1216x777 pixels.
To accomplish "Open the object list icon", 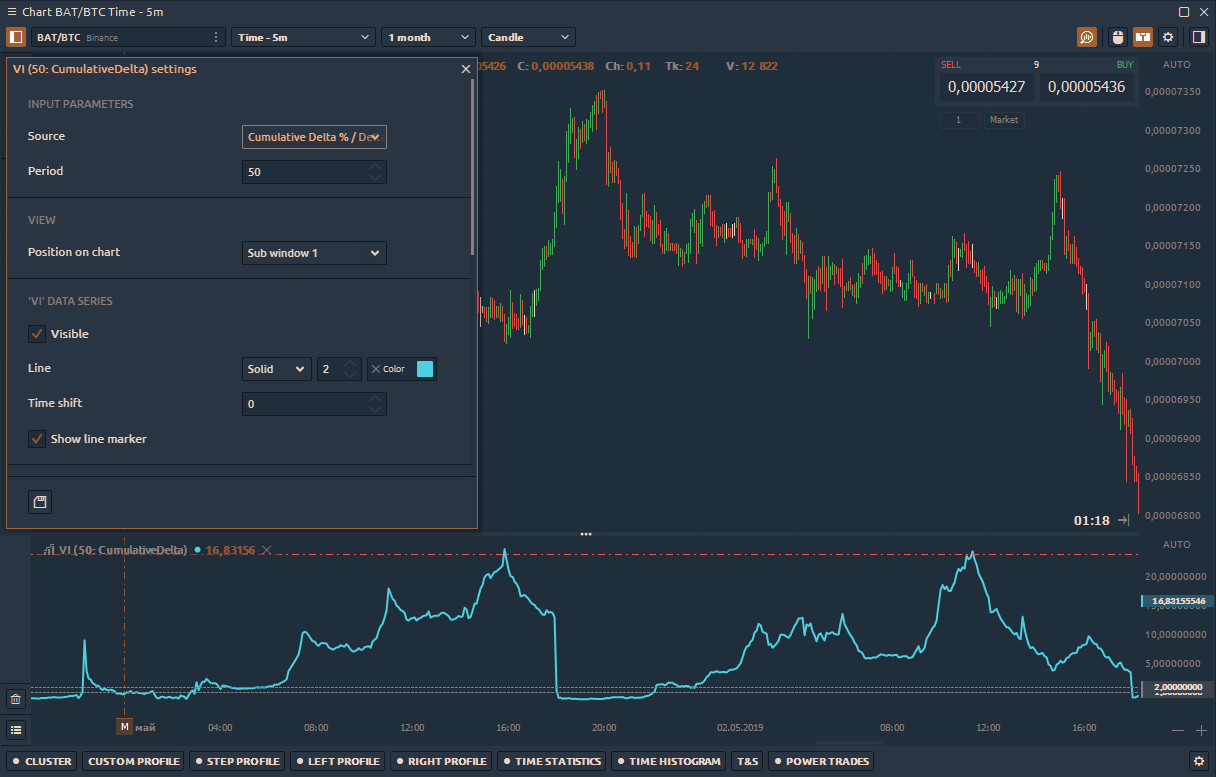I will click(x=16, y=731).
